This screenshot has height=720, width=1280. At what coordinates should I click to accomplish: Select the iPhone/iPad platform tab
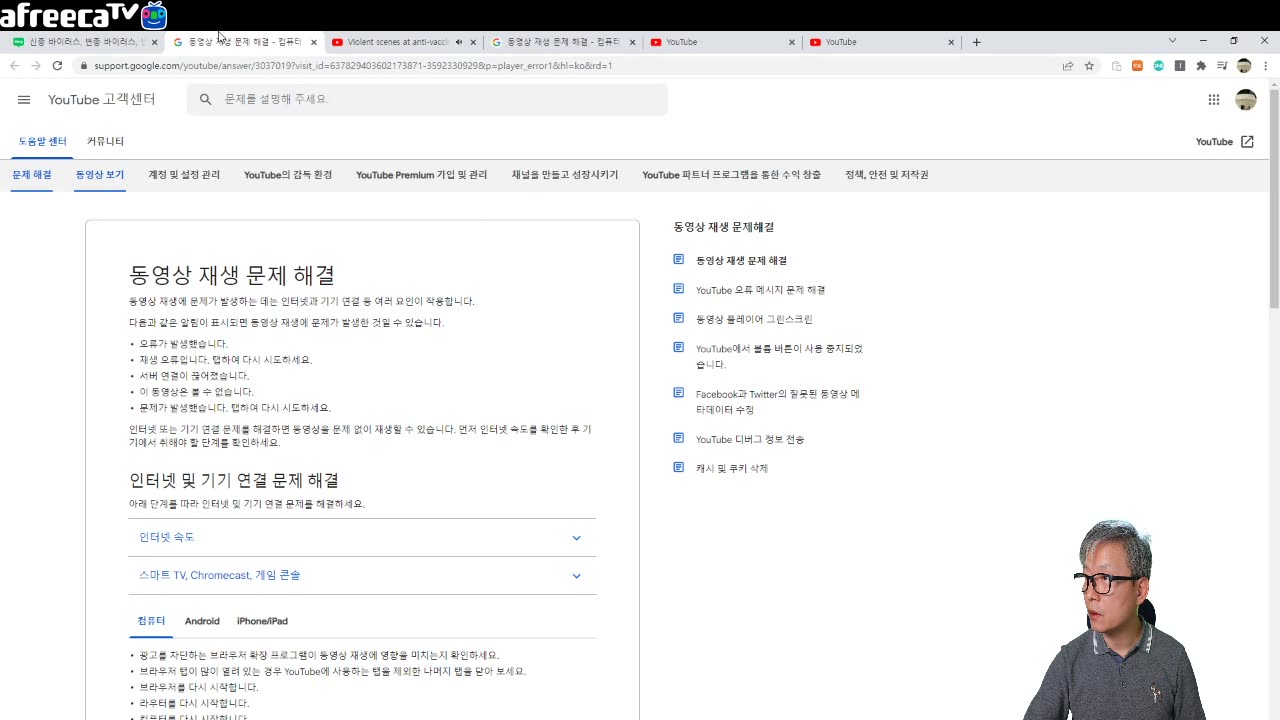pos(262,621)
